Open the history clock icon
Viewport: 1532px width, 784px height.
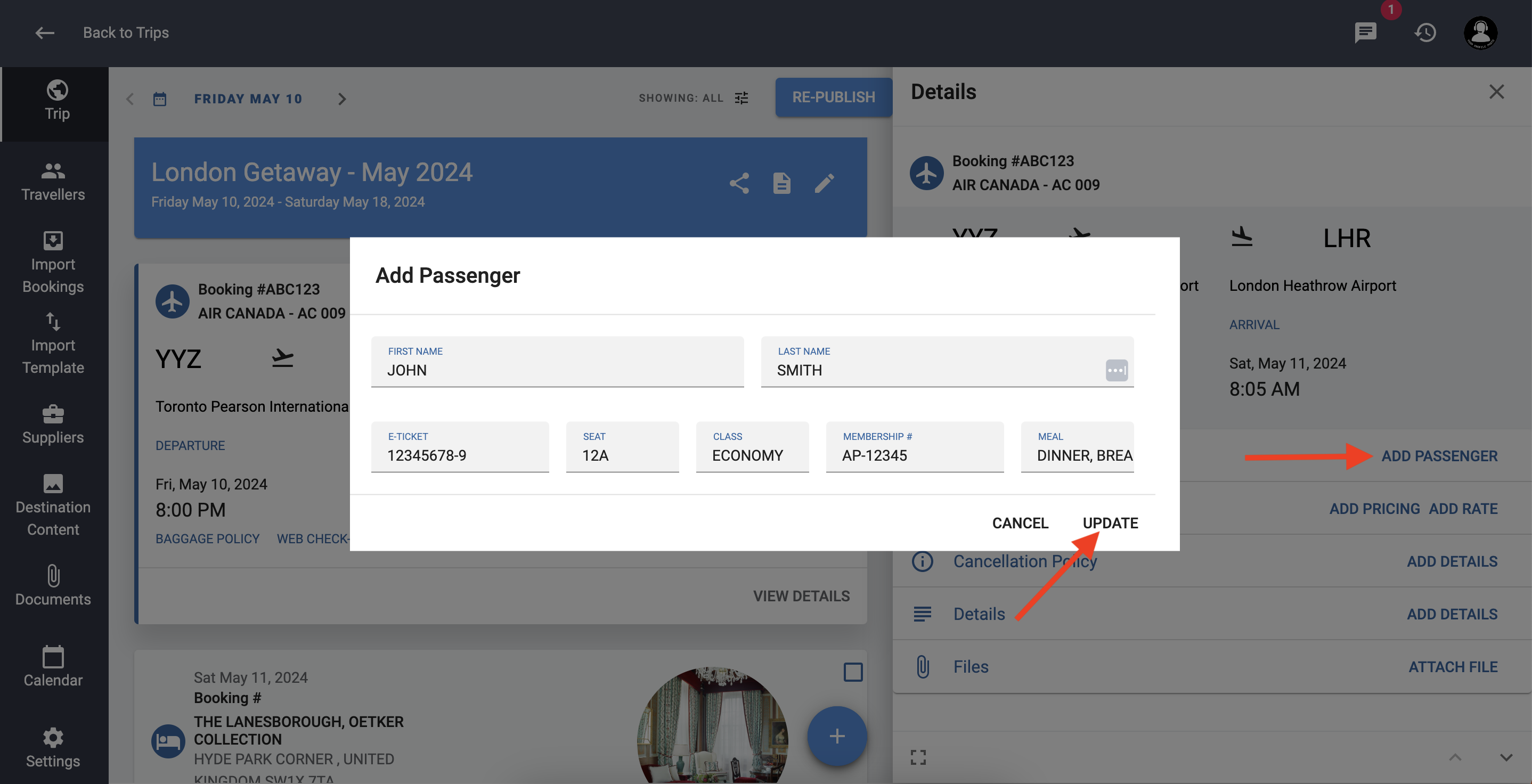click(x=1425, y=32)
